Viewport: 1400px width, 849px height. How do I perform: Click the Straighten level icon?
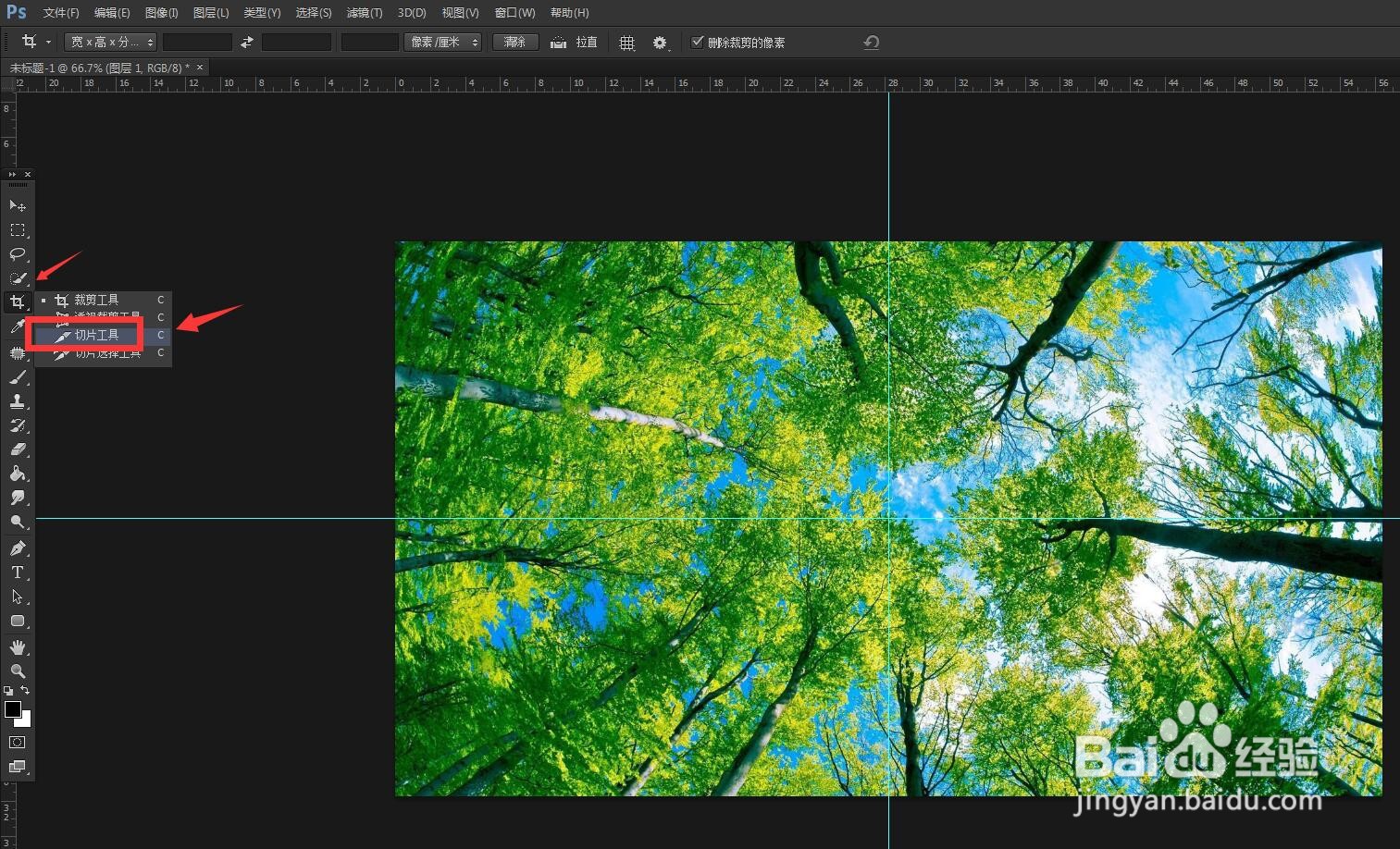[558, 43]
